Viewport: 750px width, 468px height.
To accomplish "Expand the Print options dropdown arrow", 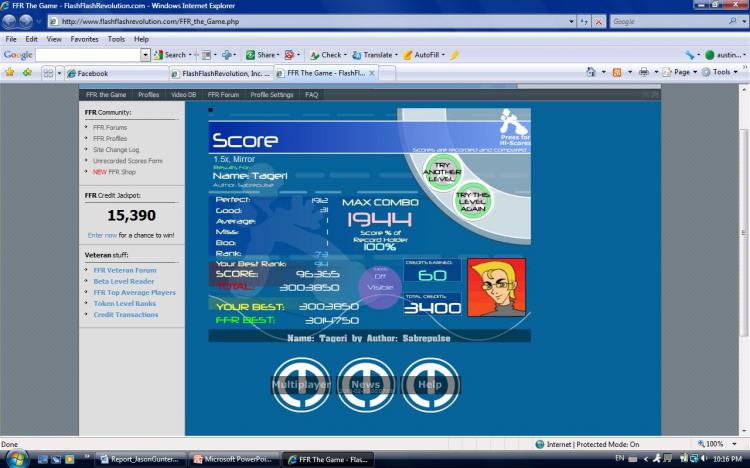I will 656,72.
